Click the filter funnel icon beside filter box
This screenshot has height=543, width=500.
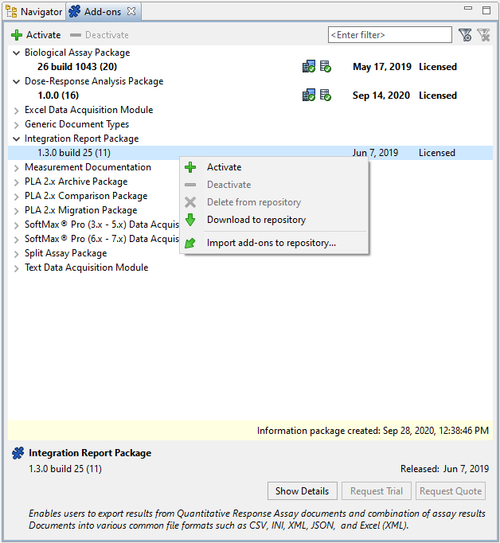(x=465, y=35)
